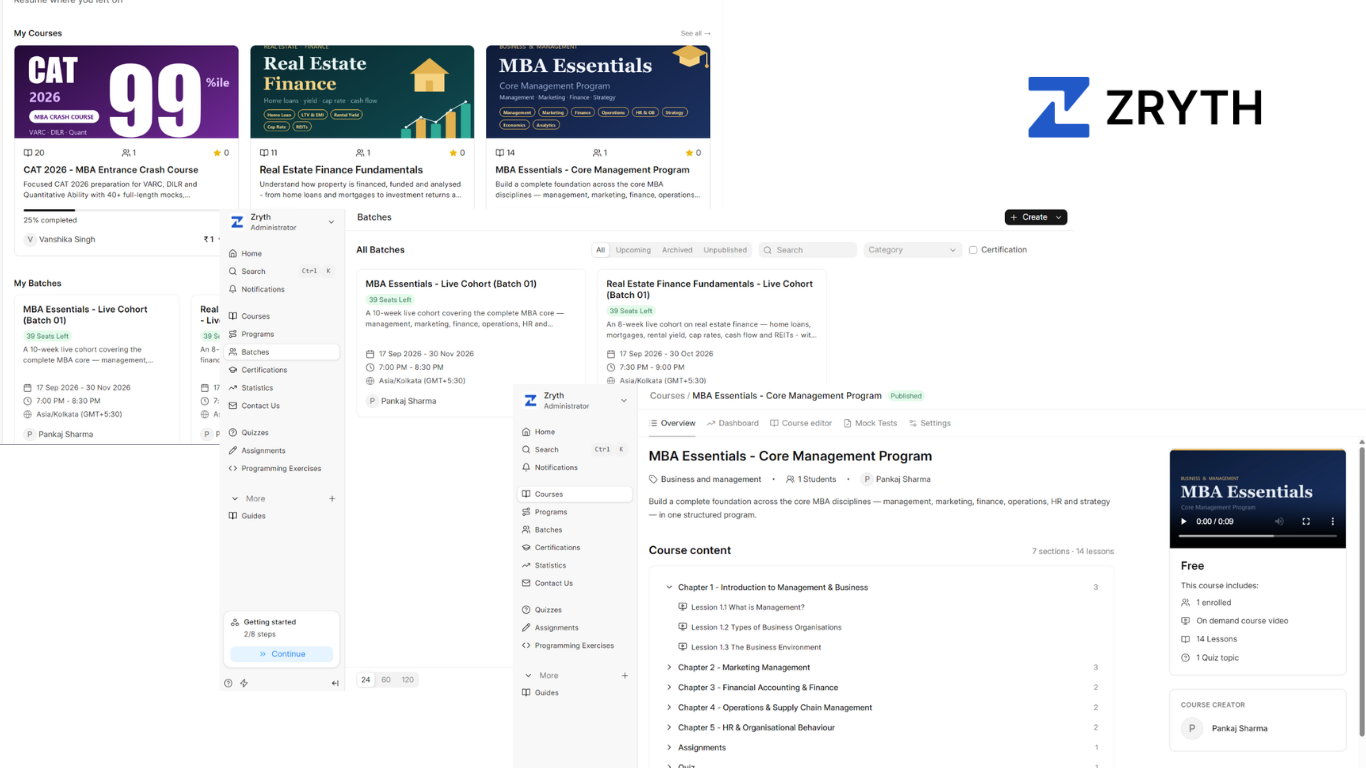
Task: Expand the Zryth Administrator menu on Batches page
Action: point(282,222)
